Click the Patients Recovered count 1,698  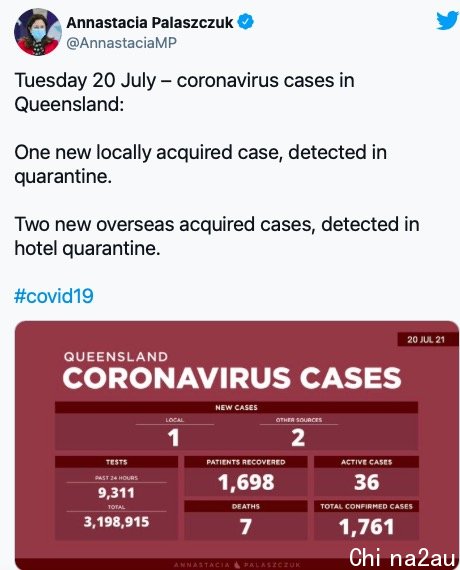246,482
